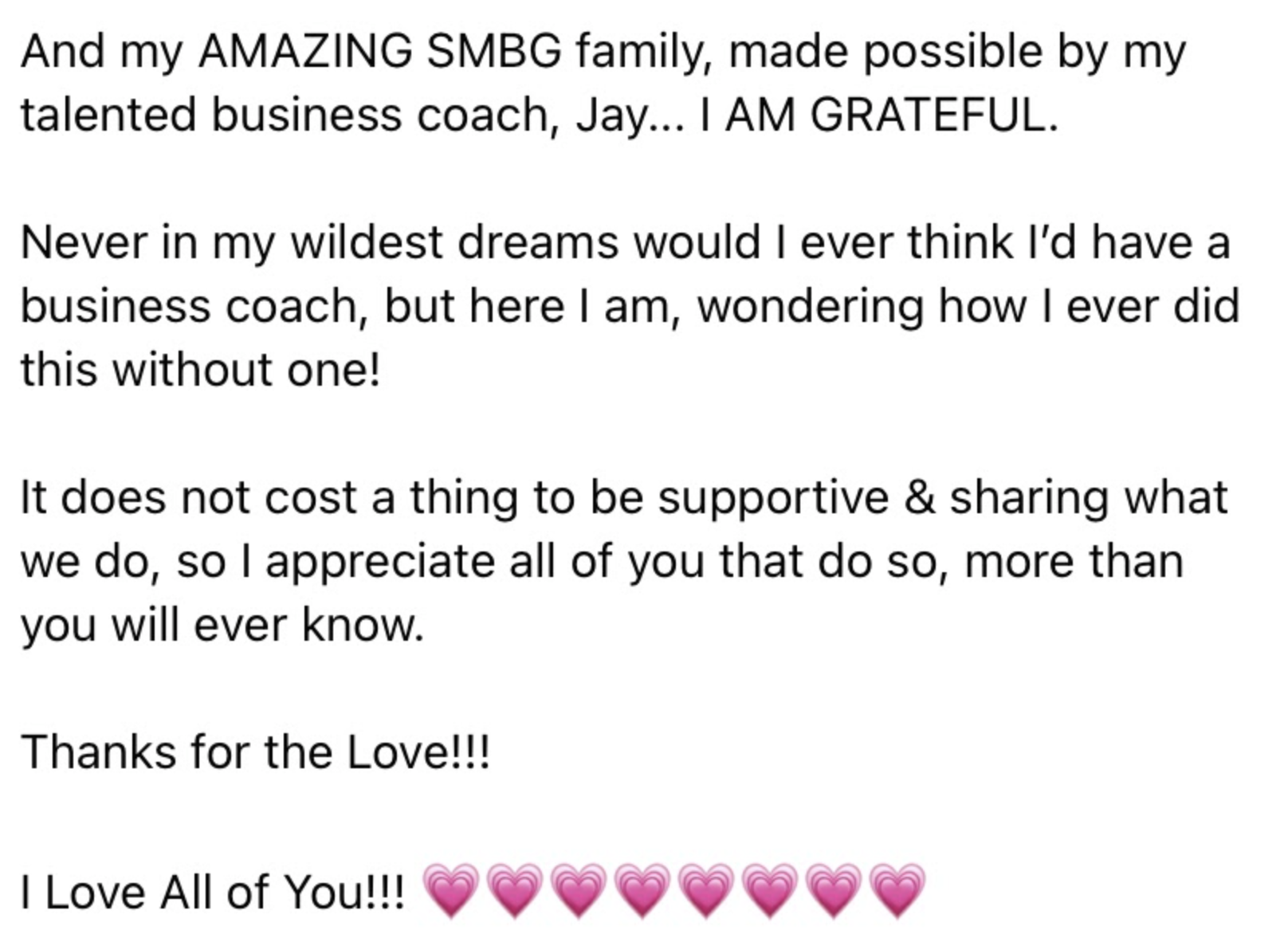Click the sixth pink heart emoji
Screen dimensions: 1288x934
pos(770,889)
